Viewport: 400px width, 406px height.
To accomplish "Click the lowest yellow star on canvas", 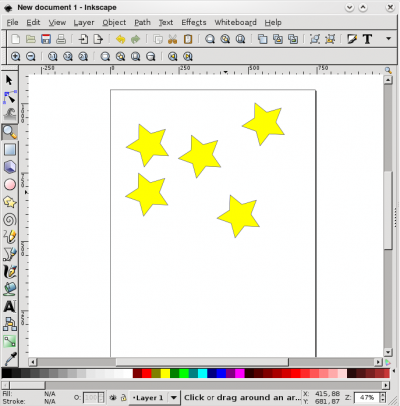I will [x=239, y=216].
